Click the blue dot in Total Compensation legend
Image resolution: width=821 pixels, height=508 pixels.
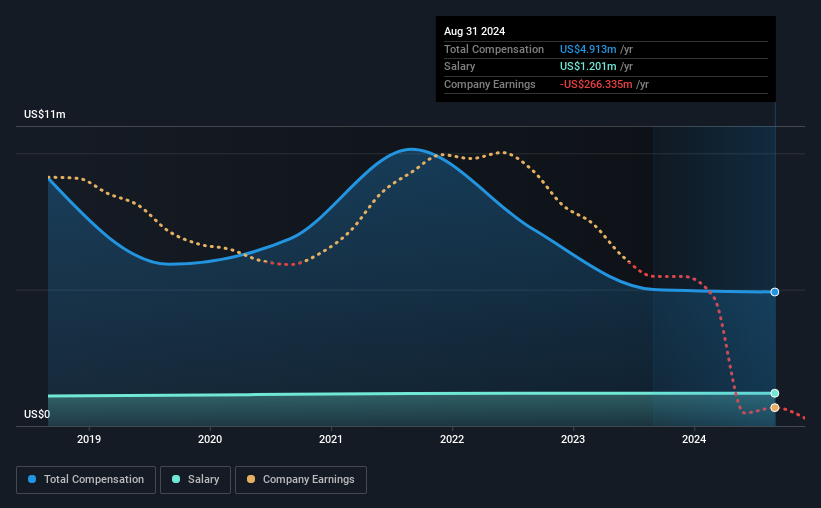pos(32,479)
